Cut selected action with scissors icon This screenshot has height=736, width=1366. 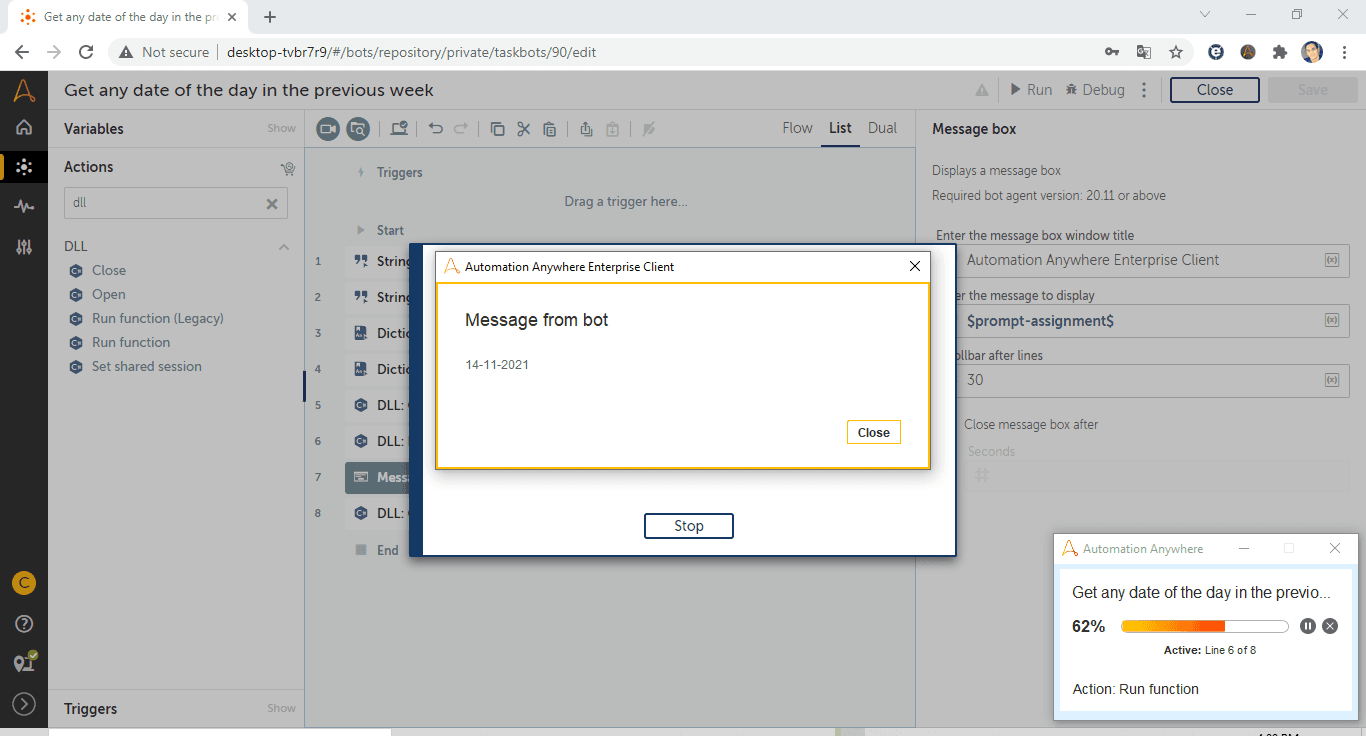(523, 128)
